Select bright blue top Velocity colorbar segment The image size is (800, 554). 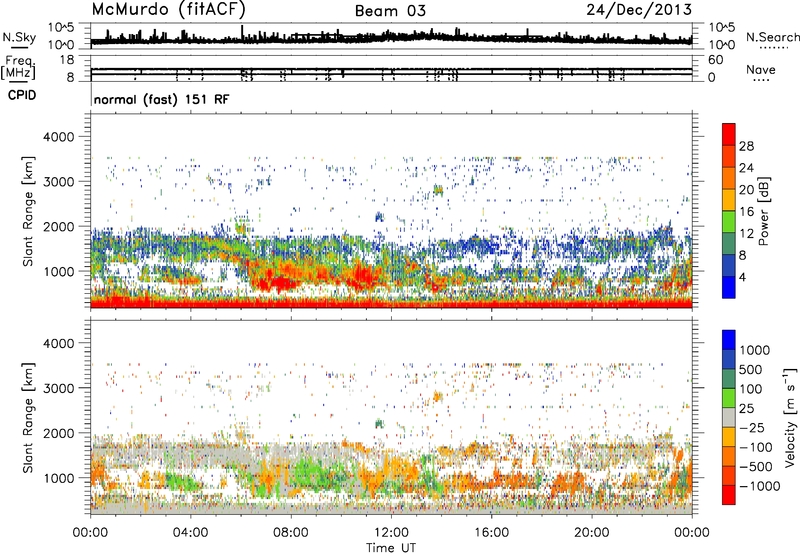click(x=729, y=340)
